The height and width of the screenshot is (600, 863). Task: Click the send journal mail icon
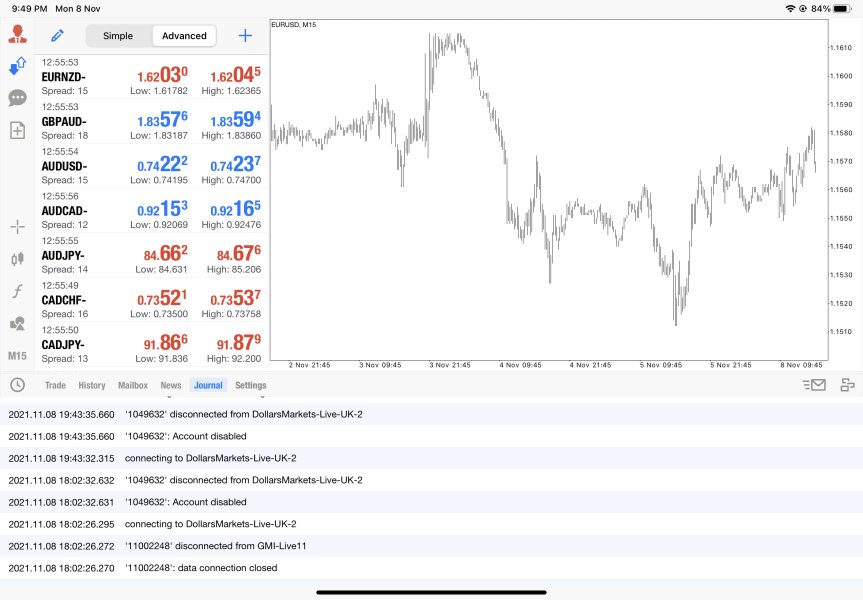[814, 385]
